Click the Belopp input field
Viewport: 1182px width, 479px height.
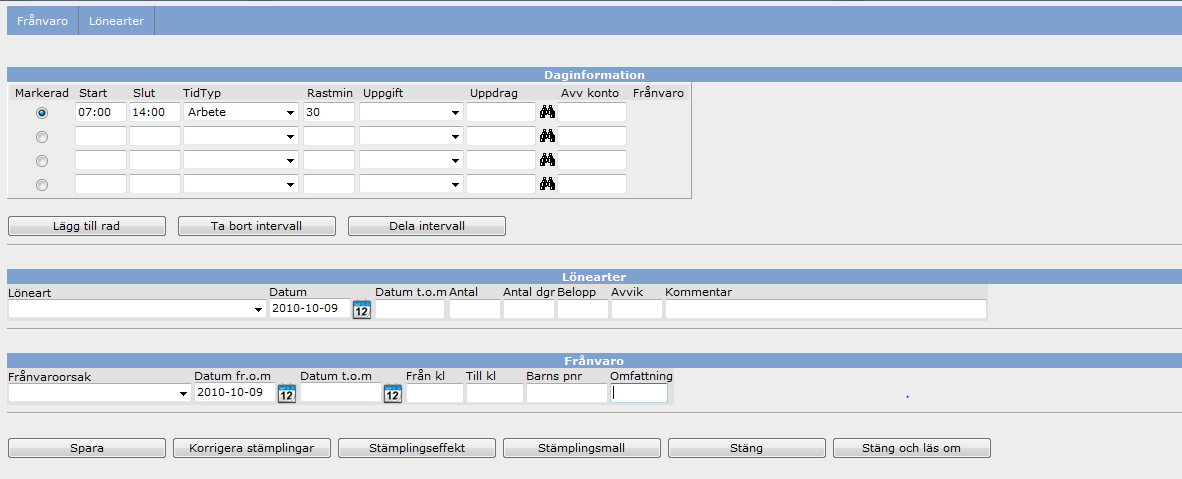[x=583, y=309]
